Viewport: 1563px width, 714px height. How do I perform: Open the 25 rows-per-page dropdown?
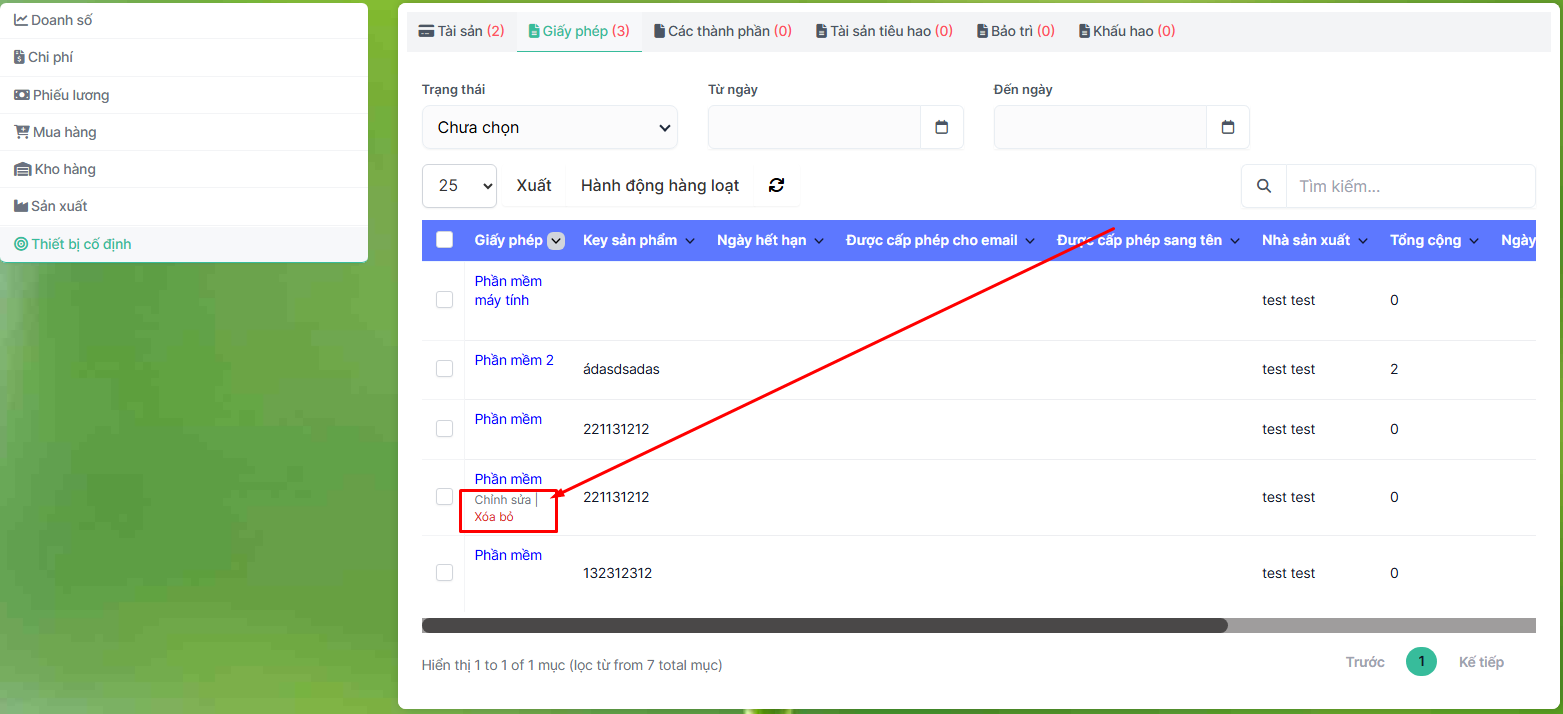(459, 185)
